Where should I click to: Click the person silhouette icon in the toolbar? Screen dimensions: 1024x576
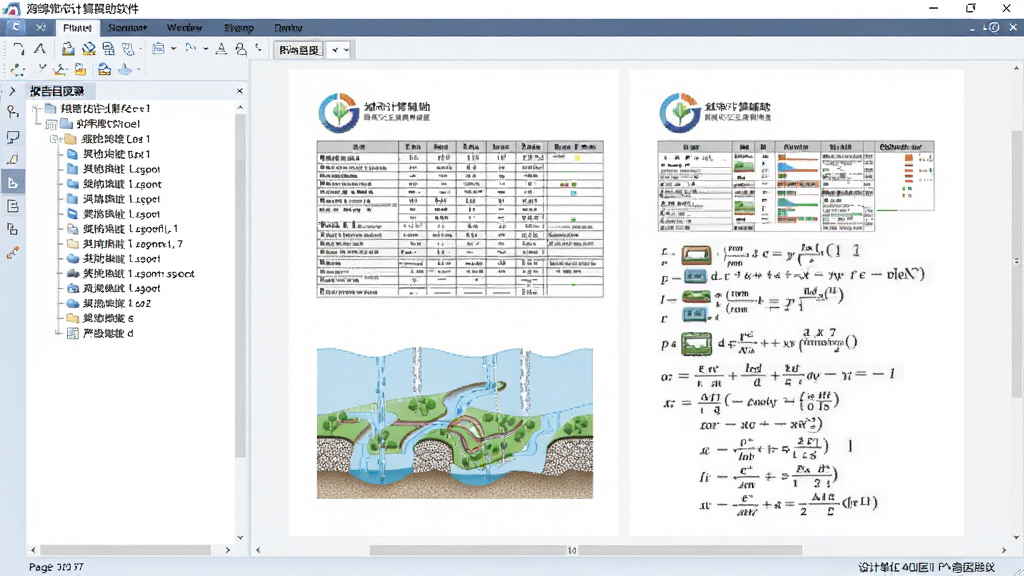pyautogui.click(x=241, y=49)
